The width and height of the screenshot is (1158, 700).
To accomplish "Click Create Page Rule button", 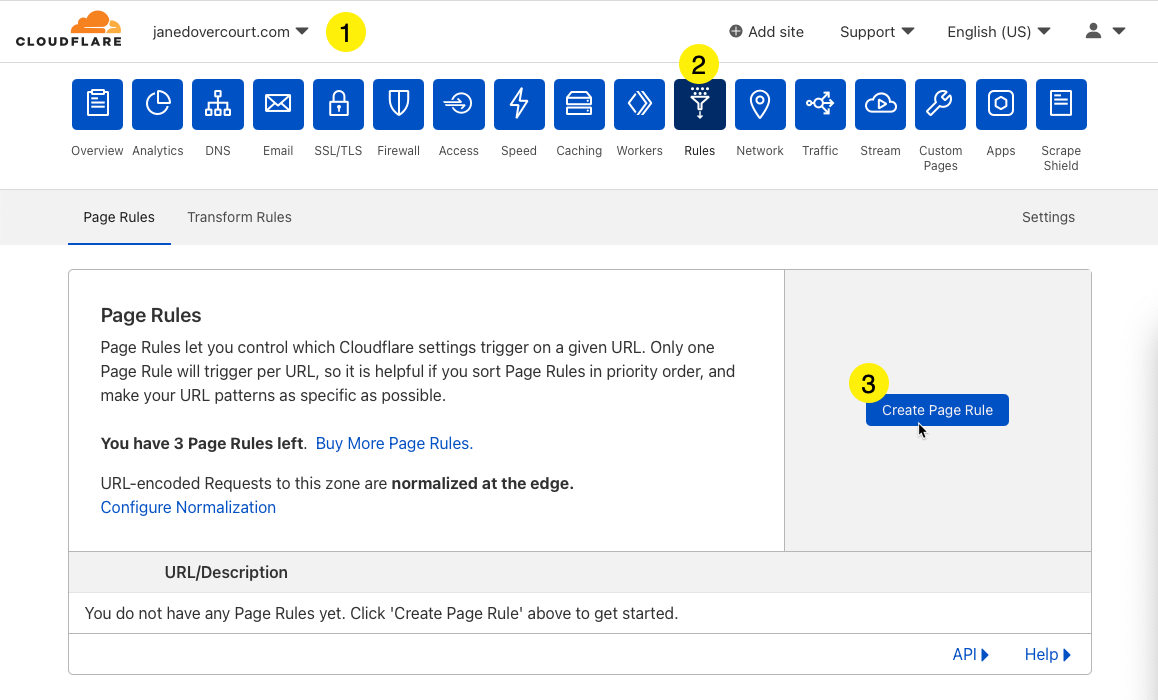I will pos(937,410).
